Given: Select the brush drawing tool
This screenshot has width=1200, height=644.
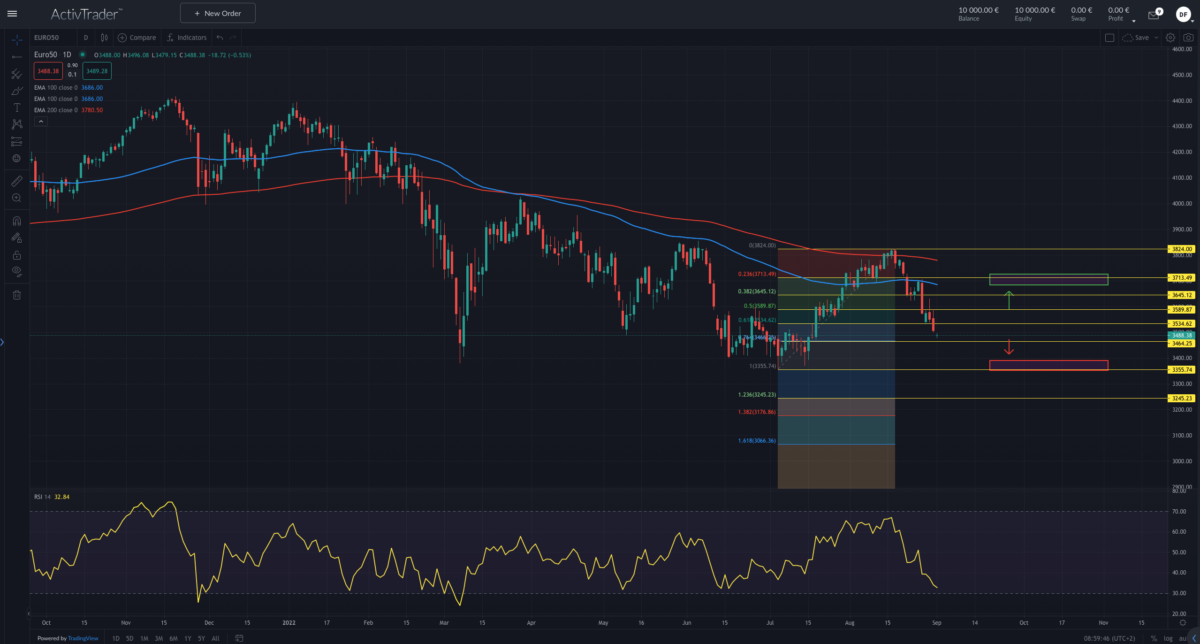Looking at the screenshot, I should (x=16, y=90).
